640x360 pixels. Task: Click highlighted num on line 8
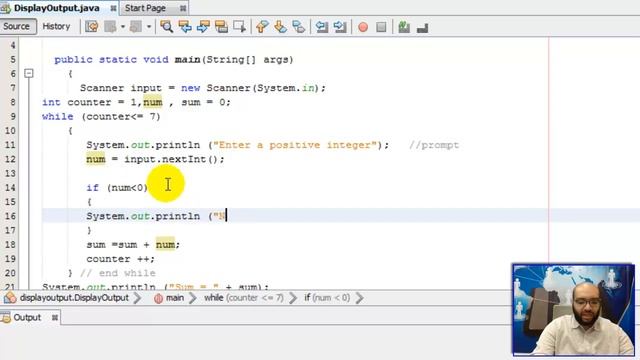[x=153, y=102]
